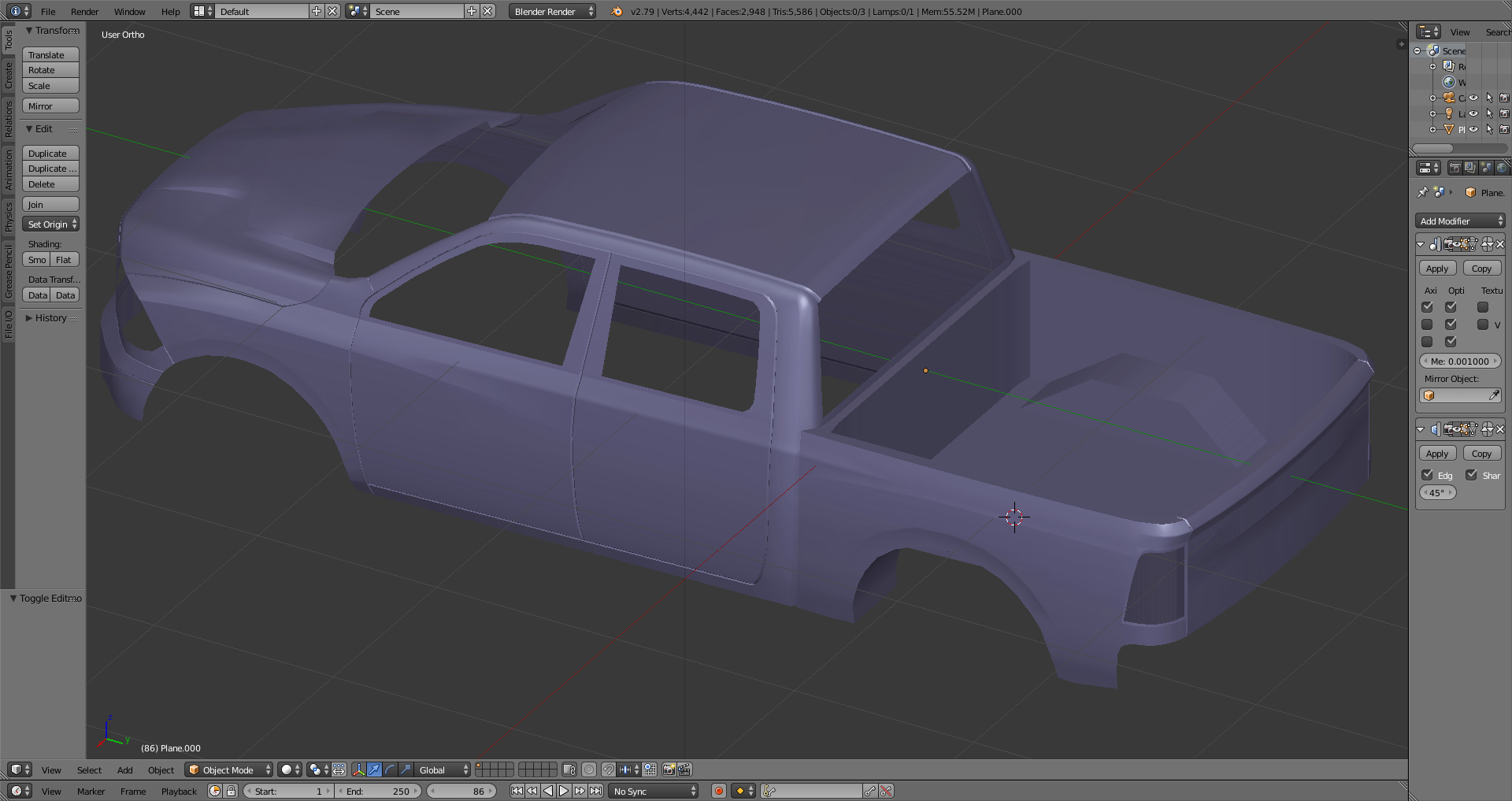This screenshot has width=1512, height=801.
Task: Open the Scene properties tab
Action: [1486, 168]
